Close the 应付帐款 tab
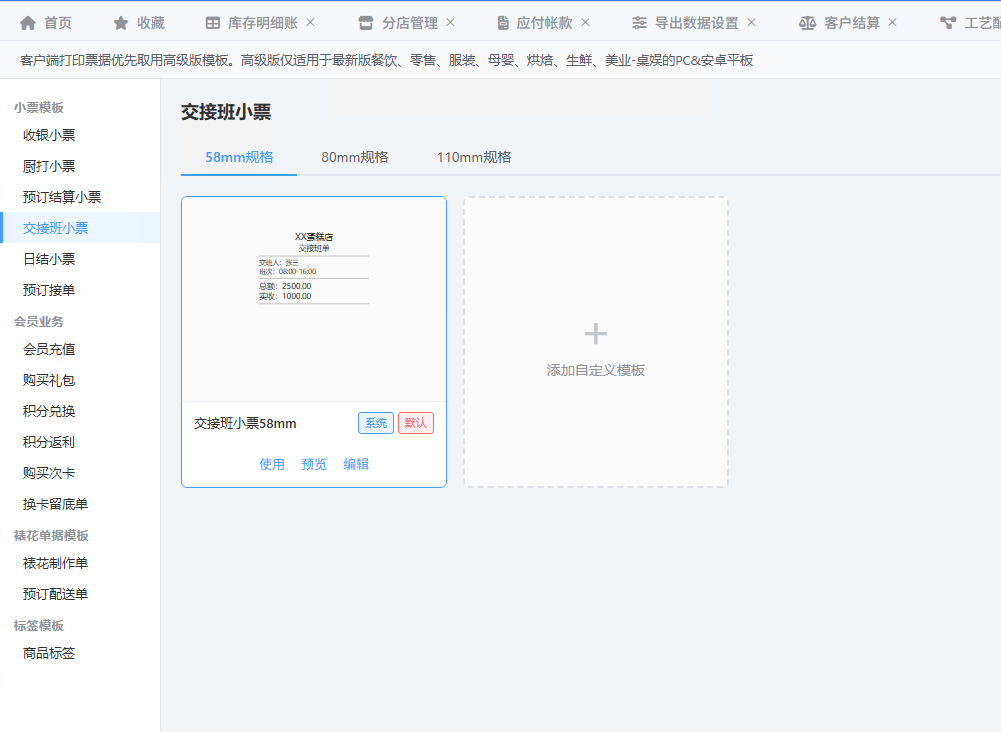The height and width of the screenshot is (732, 1001). pos(585,22)
